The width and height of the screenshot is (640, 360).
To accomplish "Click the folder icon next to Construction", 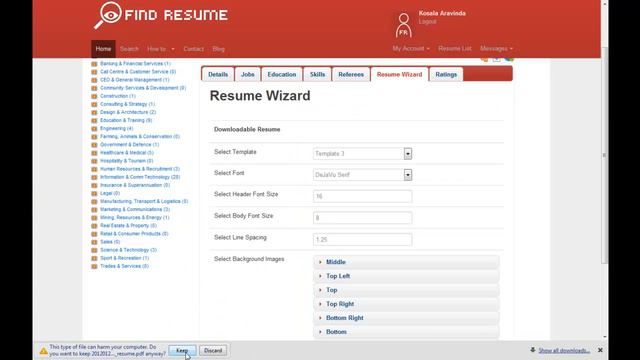I will point(94,96).
